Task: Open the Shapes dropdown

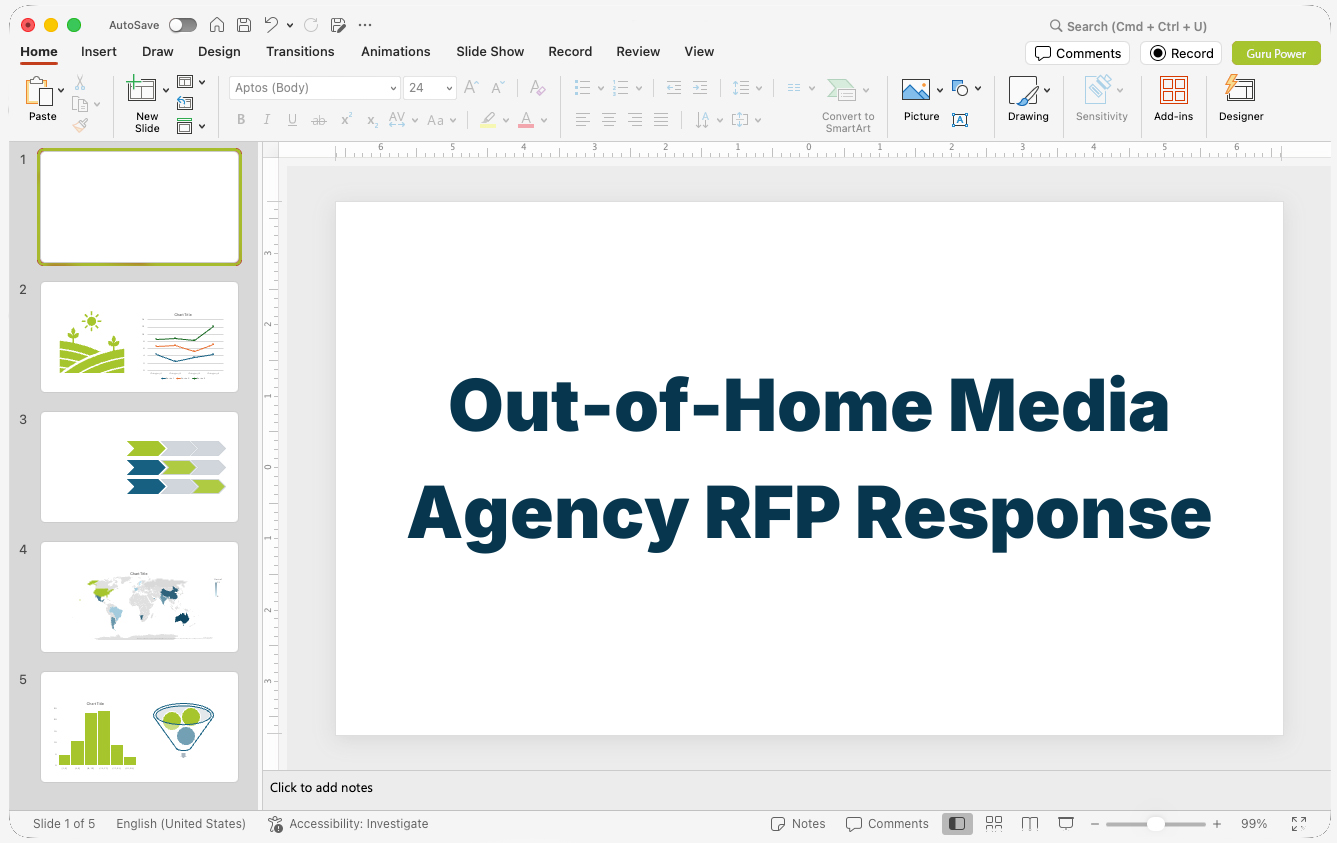Action: tap(966, 89)
